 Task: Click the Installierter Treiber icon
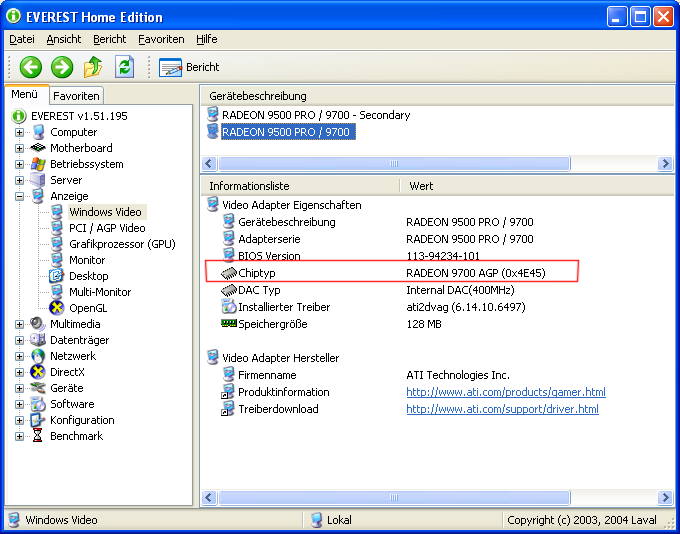[x=229, y=307]
